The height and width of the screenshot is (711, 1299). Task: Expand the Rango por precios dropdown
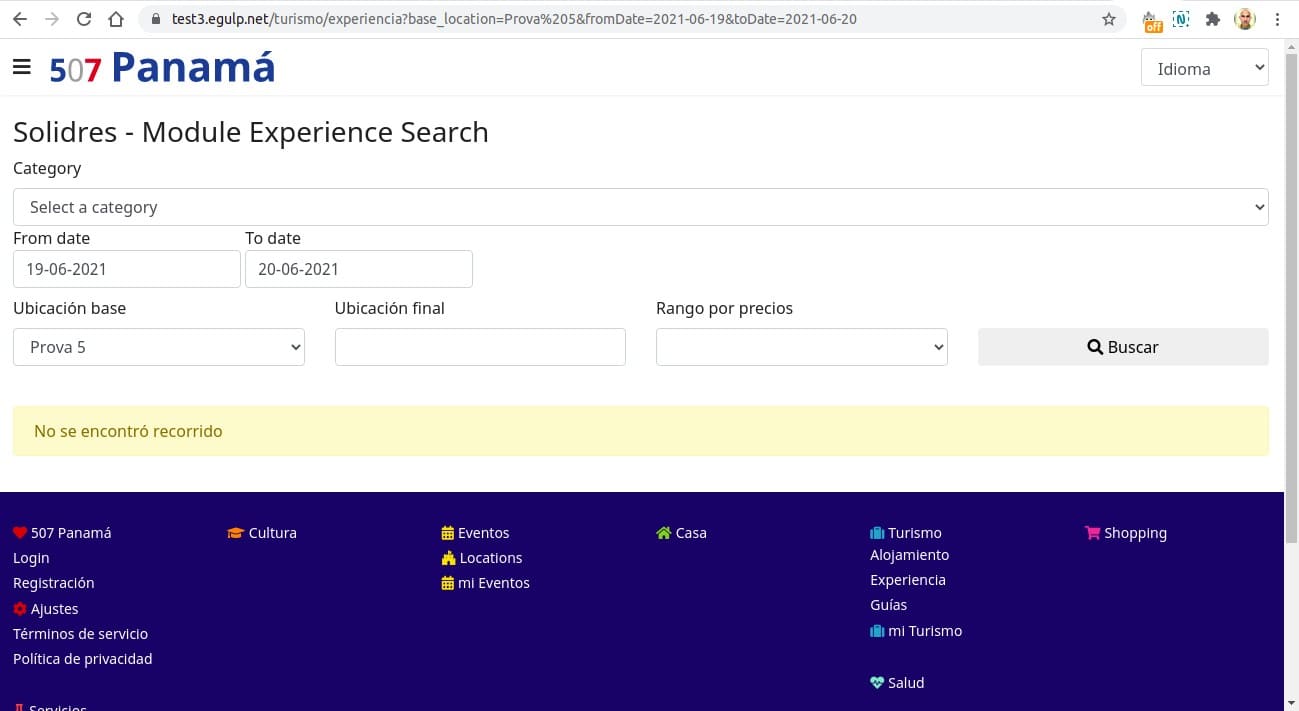[x=801, y=347]
